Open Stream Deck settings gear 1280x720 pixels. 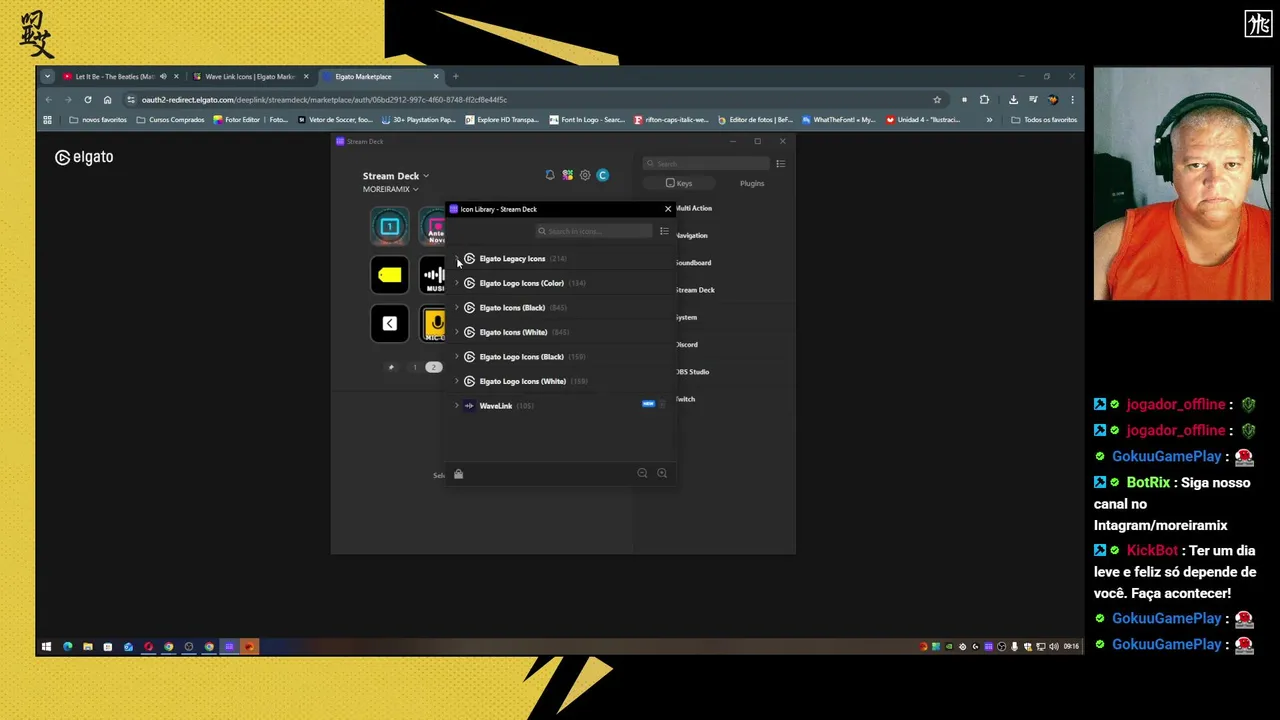[585, 175]
